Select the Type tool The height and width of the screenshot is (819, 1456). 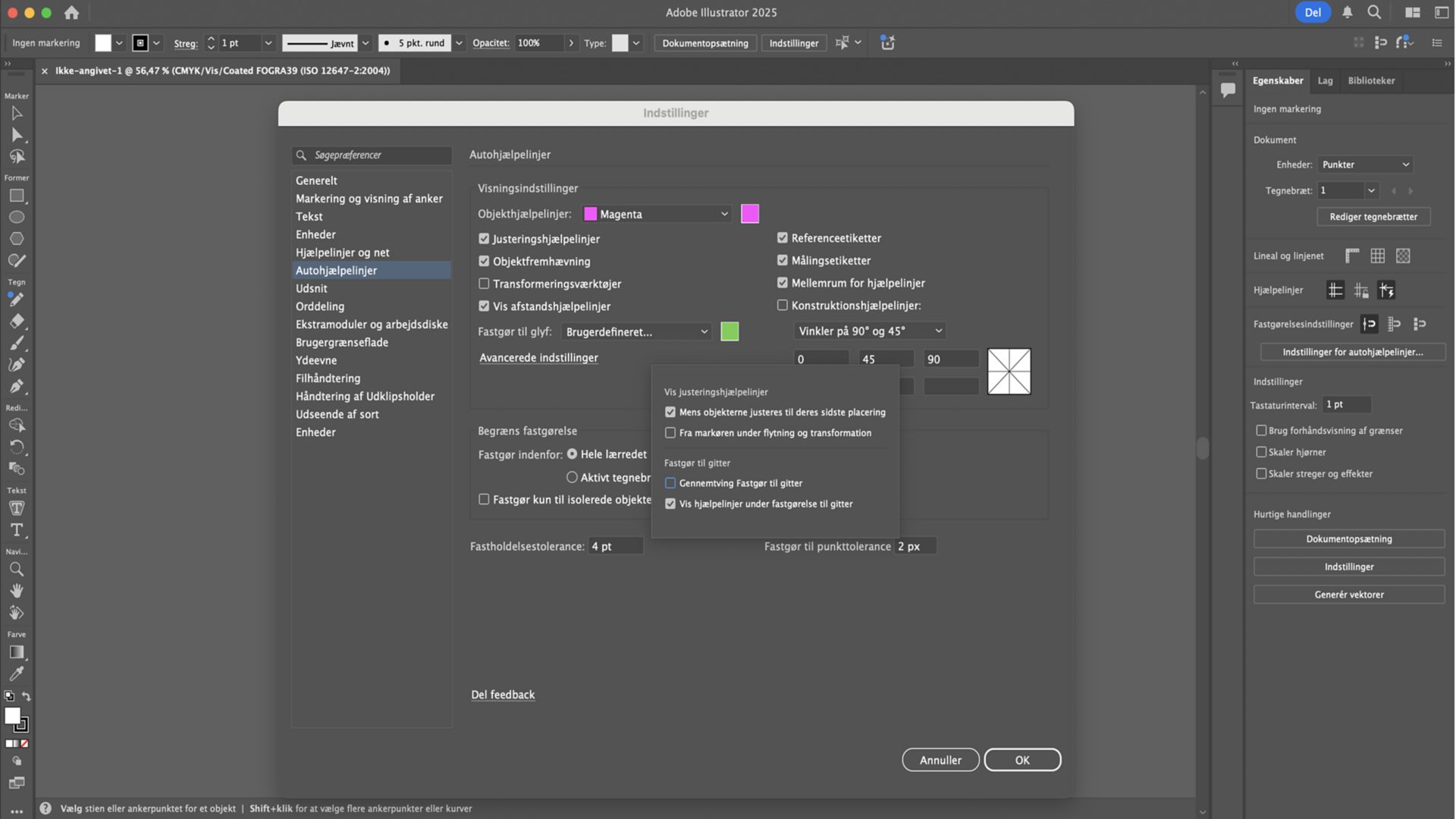(x=17, y=530)
